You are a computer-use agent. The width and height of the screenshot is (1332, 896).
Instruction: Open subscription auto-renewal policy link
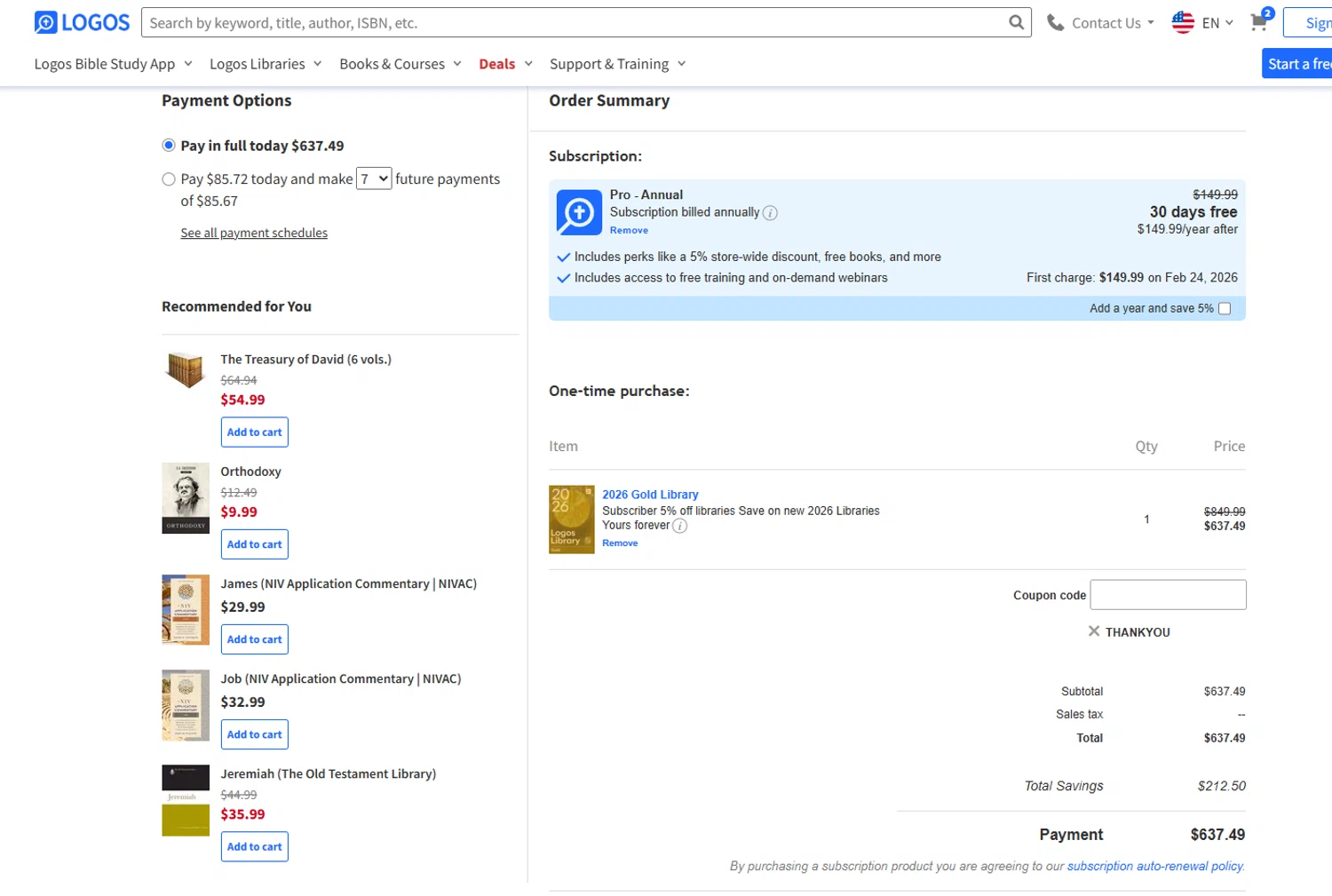1154,866
